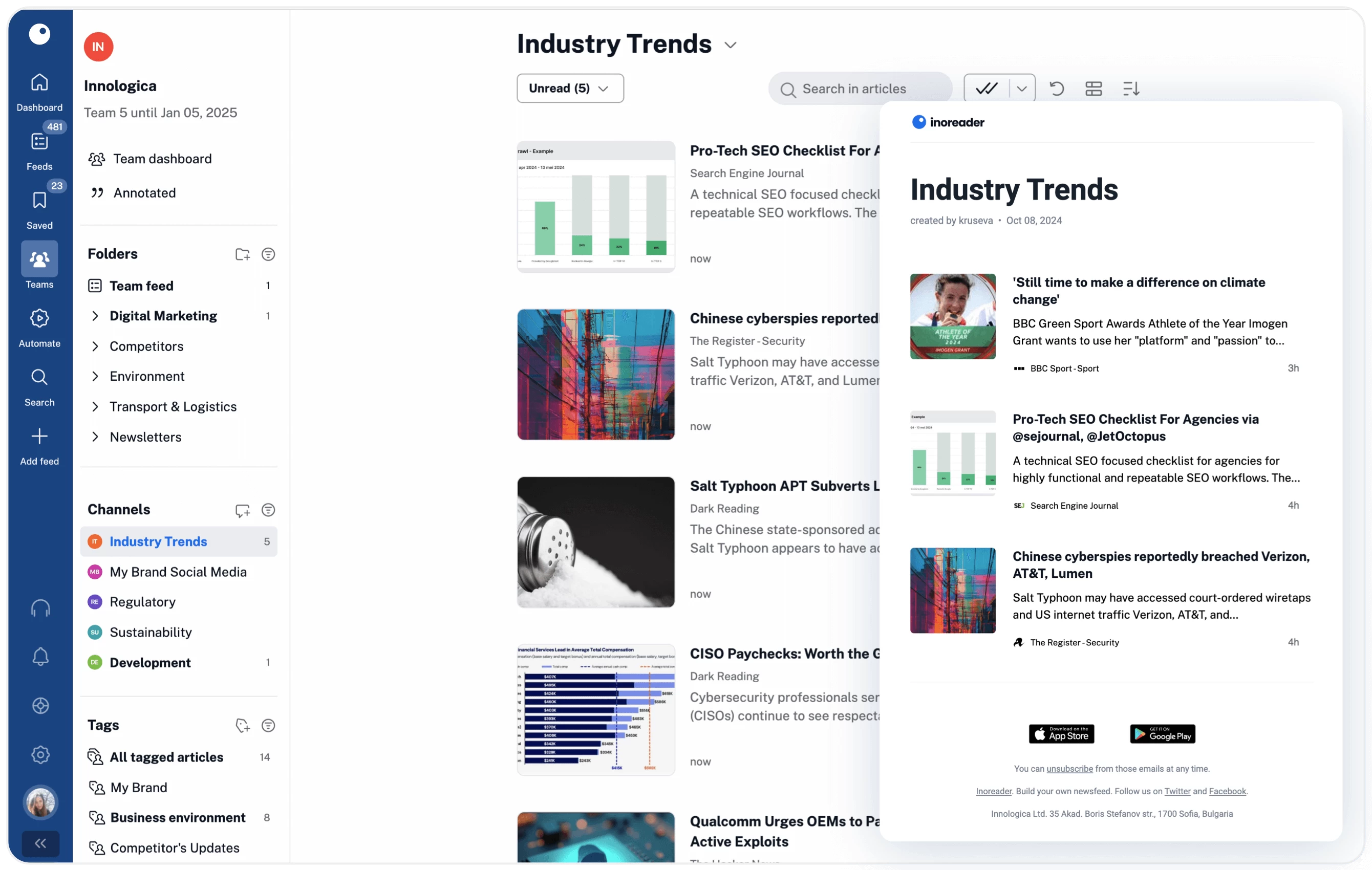This screenshot has height=870, width=1372.
Task: Click the unsubscribe link in email preview
Action: coord(1069,769)
